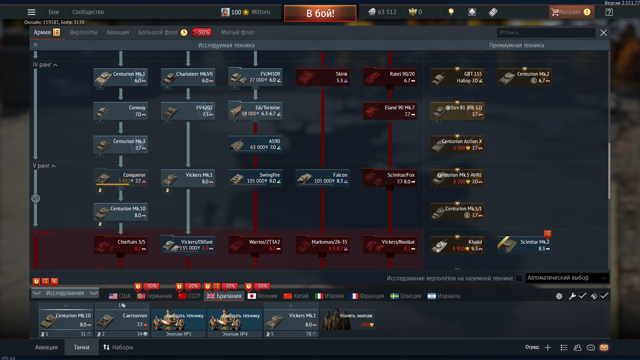Click the В бой! button
Viewport: 640px width, 360px height.
[320, 13]
